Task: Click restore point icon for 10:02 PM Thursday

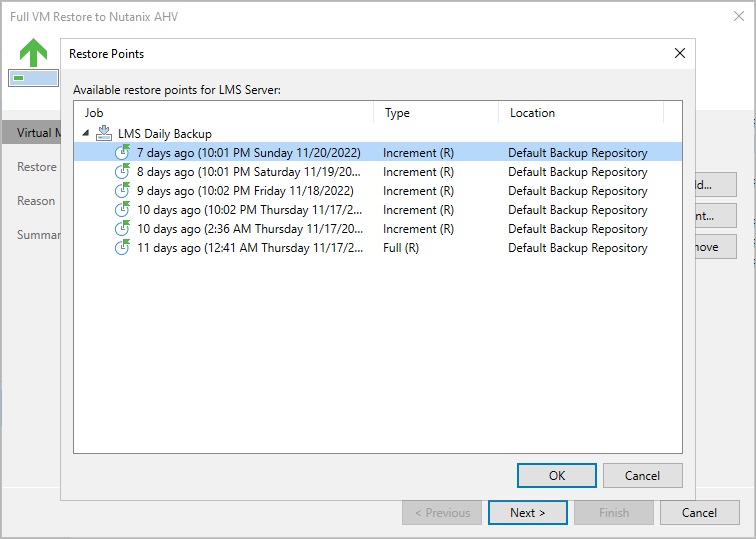Action: pos(122,210)
